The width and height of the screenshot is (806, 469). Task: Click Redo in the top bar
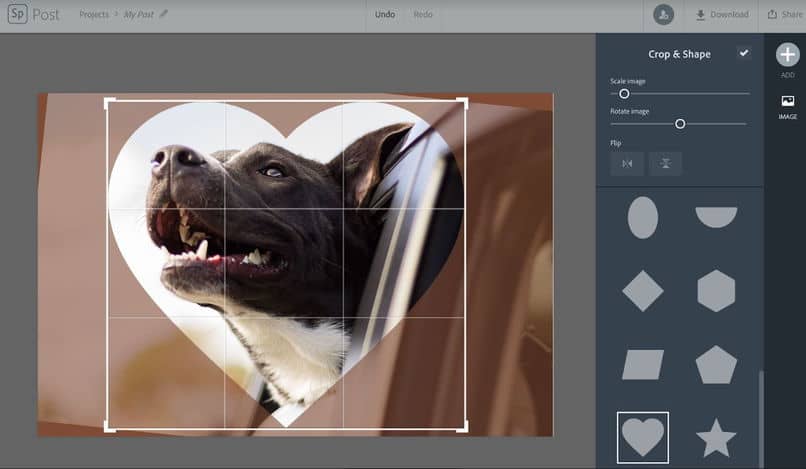(x=423, y=14)
